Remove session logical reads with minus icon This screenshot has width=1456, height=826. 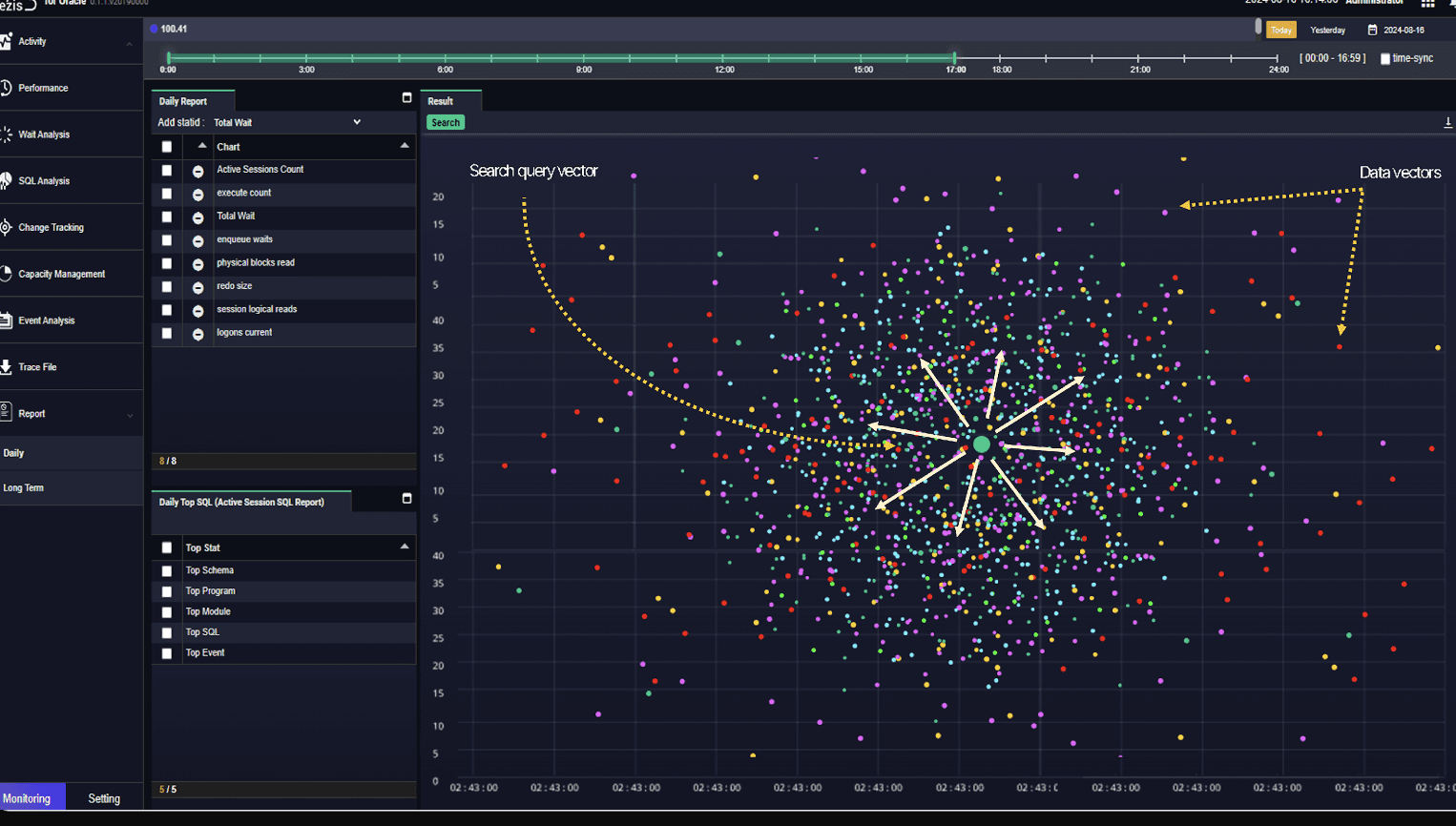click(198, 311)
